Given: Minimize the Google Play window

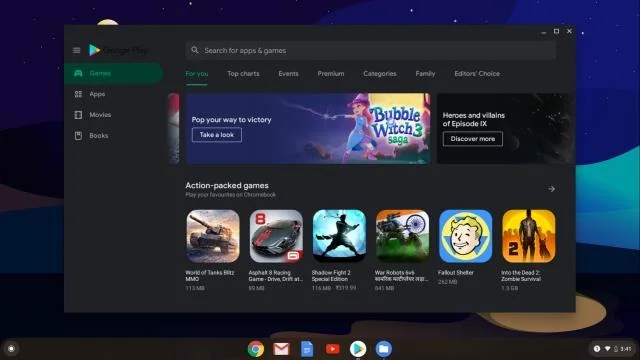Looking at the screenshot, I should tap(543, 32).
